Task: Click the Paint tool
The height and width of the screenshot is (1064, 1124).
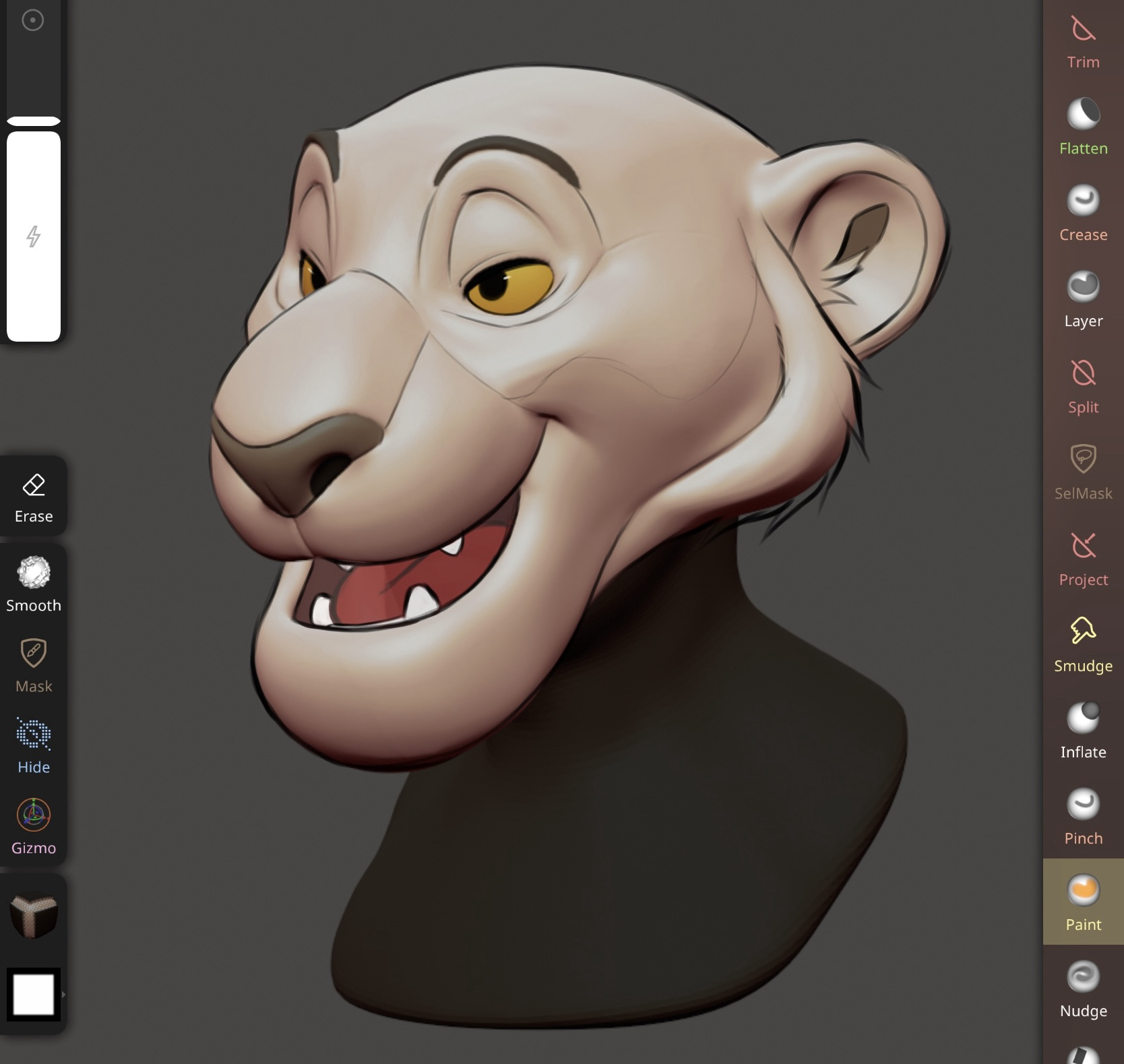Action: 1083,902
